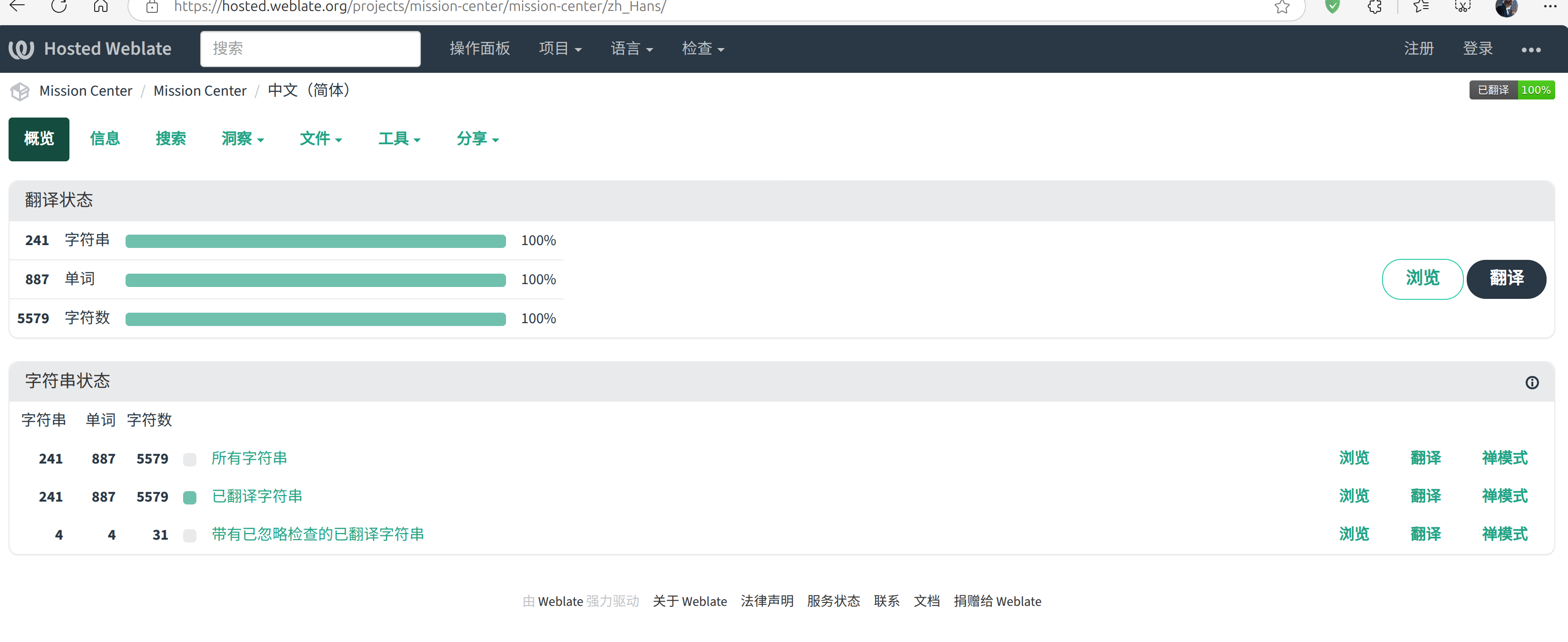Go to browser home icon
The image size is (1568, 642).
click(101, 6)
